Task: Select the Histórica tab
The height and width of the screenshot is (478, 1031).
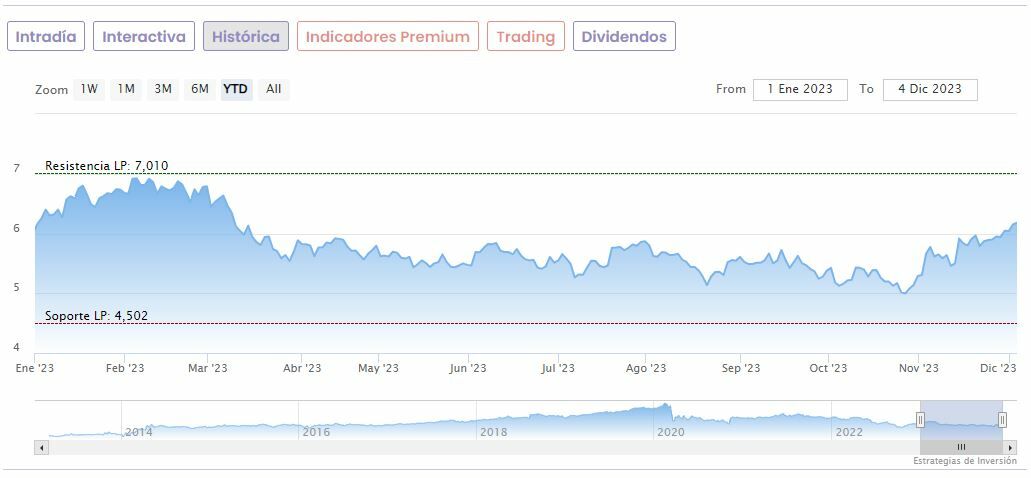Action: coord(246,37)
